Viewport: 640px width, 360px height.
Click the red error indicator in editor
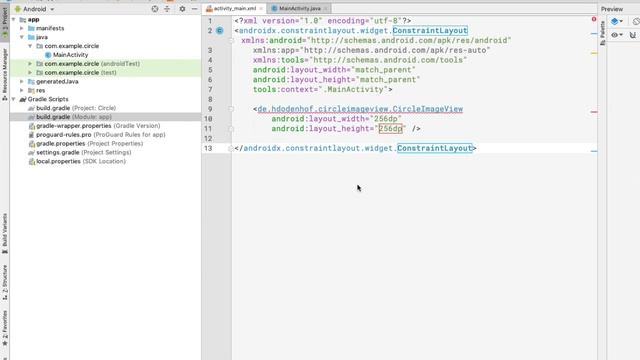pos(593,19)
